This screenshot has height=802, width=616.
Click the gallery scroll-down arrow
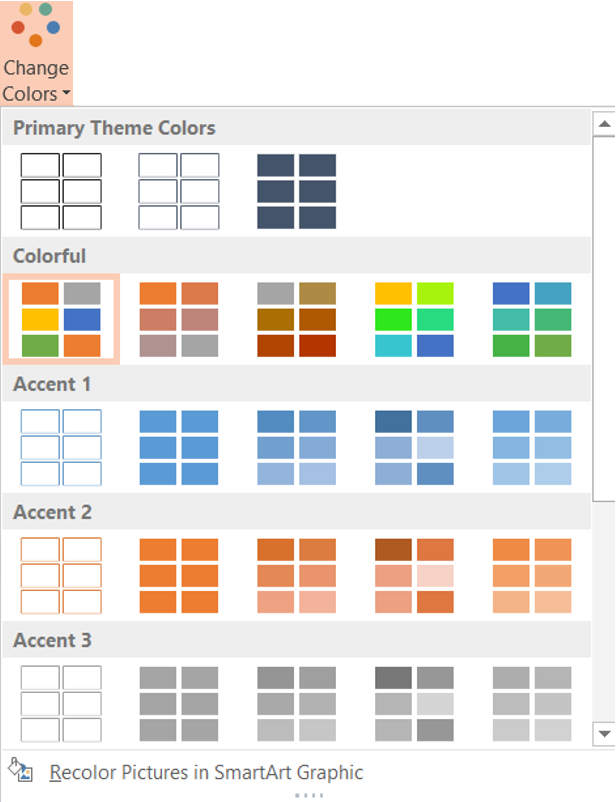click(604, 734)
